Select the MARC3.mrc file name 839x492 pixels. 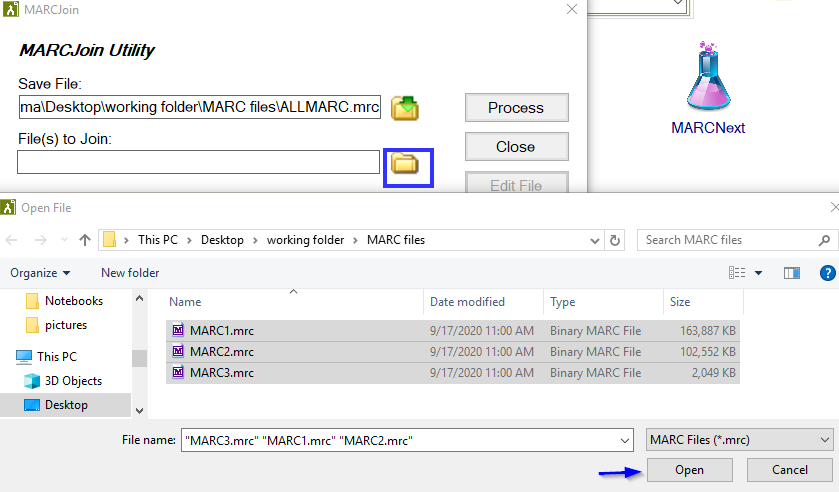(x=222, y=373)
